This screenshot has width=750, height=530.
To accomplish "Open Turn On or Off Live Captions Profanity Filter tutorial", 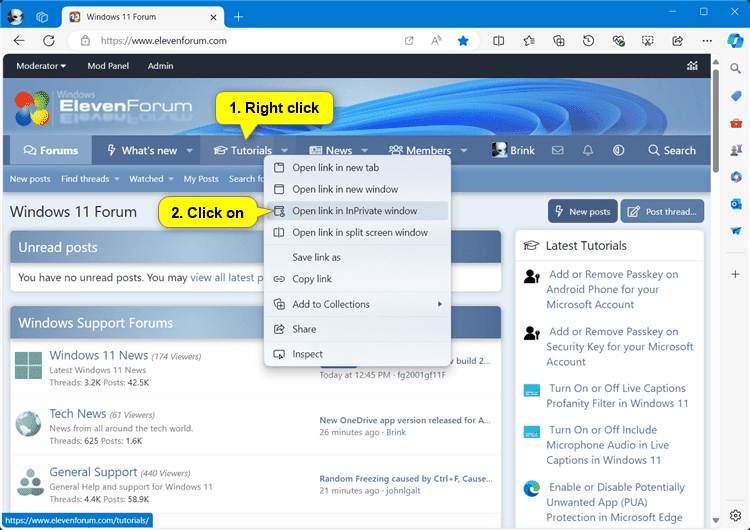I will [x=617, y=396].
